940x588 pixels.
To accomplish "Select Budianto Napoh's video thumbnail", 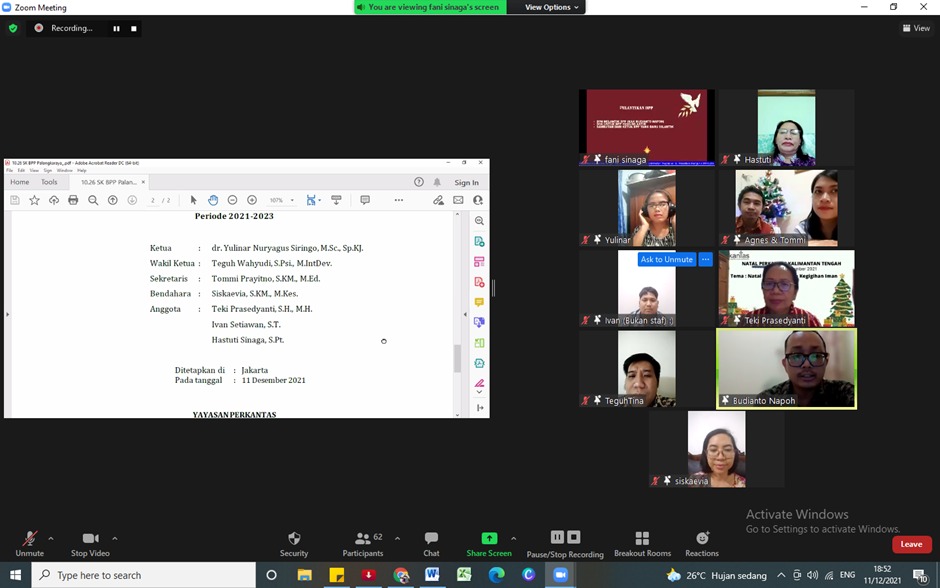I will [786, 369].
